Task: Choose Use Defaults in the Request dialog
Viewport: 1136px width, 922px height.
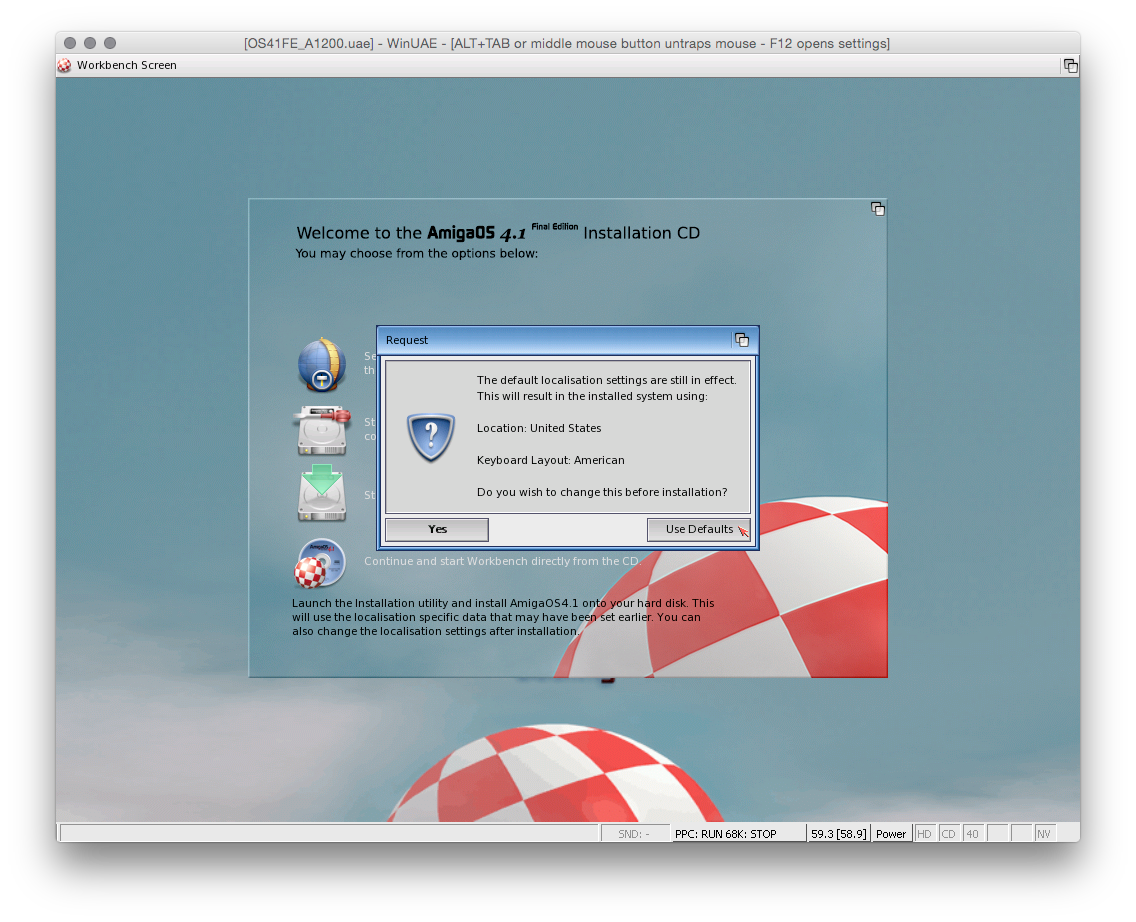Action: point(698,529)
